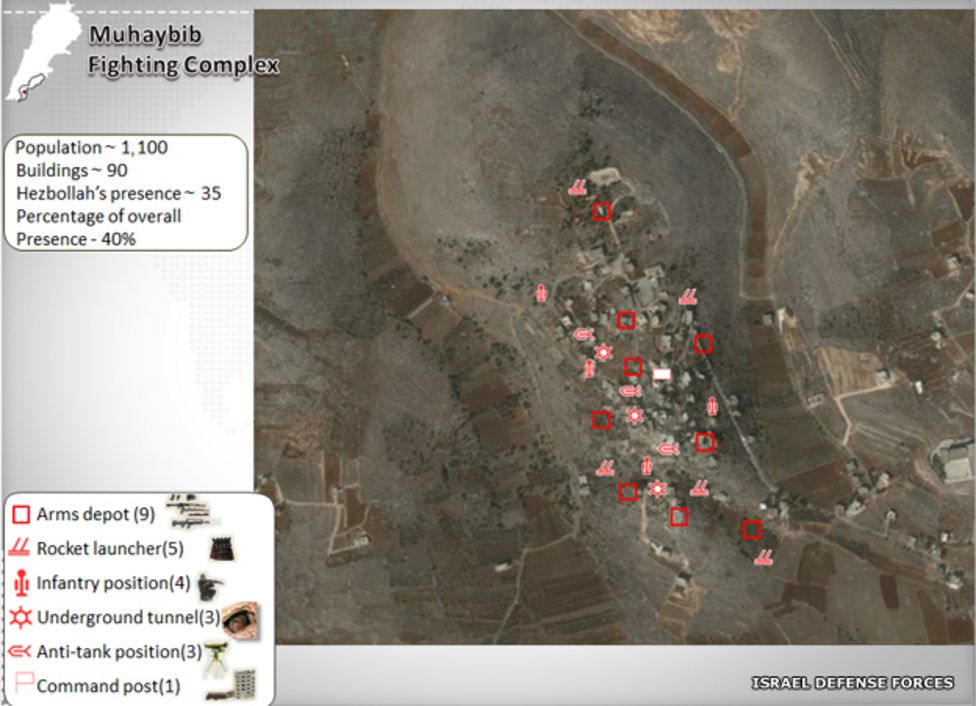
Task: Select the Underground tunnel star legend icon
Action: click(x=20, y=617)
